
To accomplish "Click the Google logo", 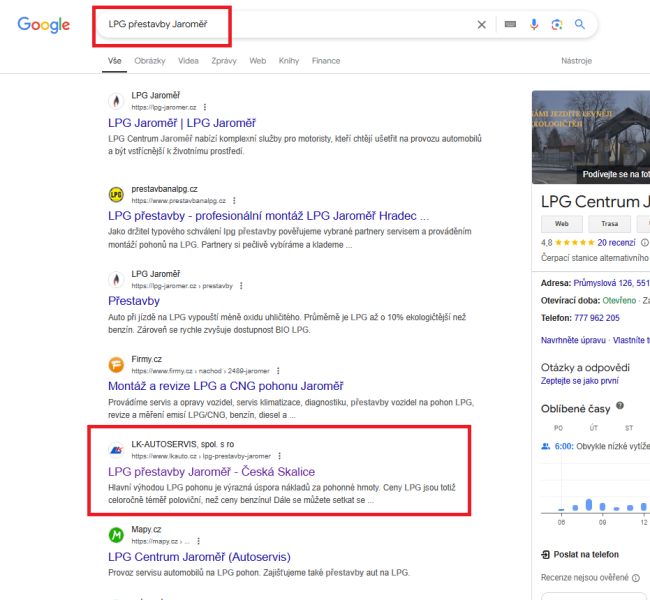I will [x=44, y=25].
